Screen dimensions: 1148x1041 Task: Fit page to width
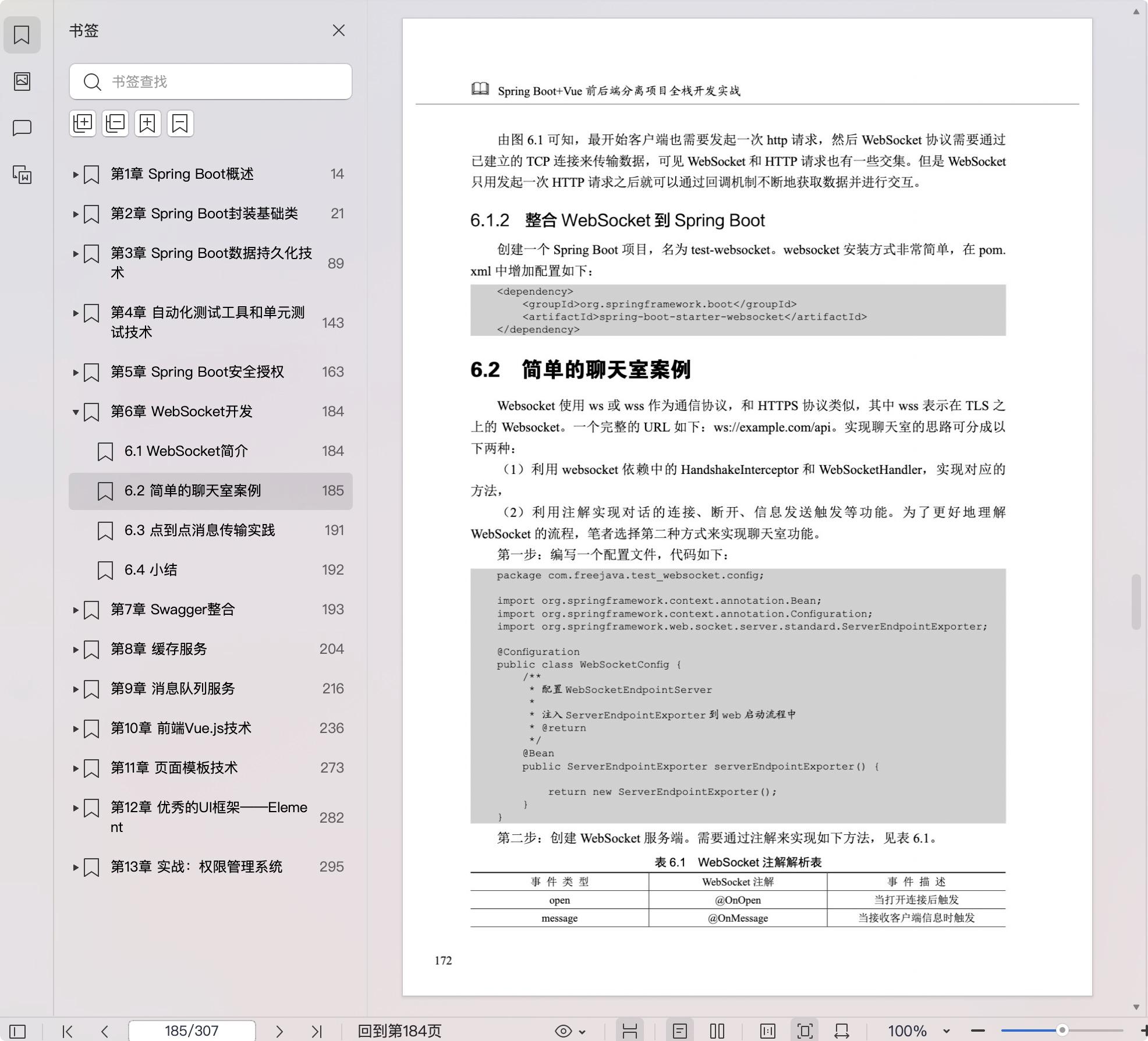(842, 1031)
